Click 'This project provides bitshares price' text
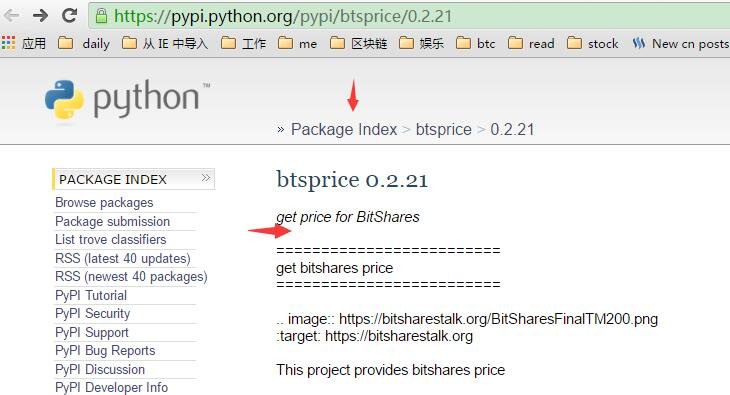730x395 pixels. pos(391,370)
